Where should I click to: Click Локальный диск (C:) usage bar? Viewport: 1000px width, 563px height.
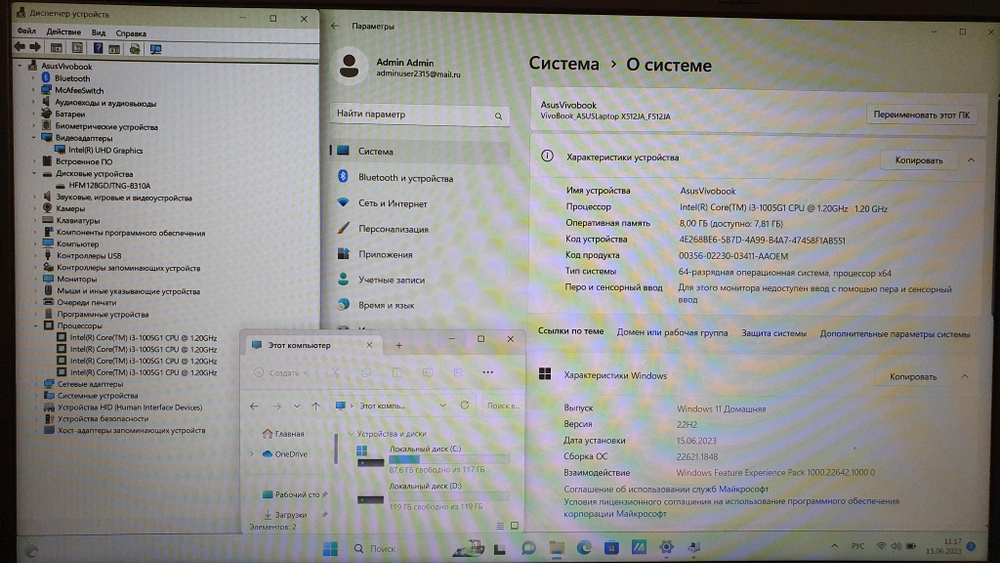coord(449,459)
